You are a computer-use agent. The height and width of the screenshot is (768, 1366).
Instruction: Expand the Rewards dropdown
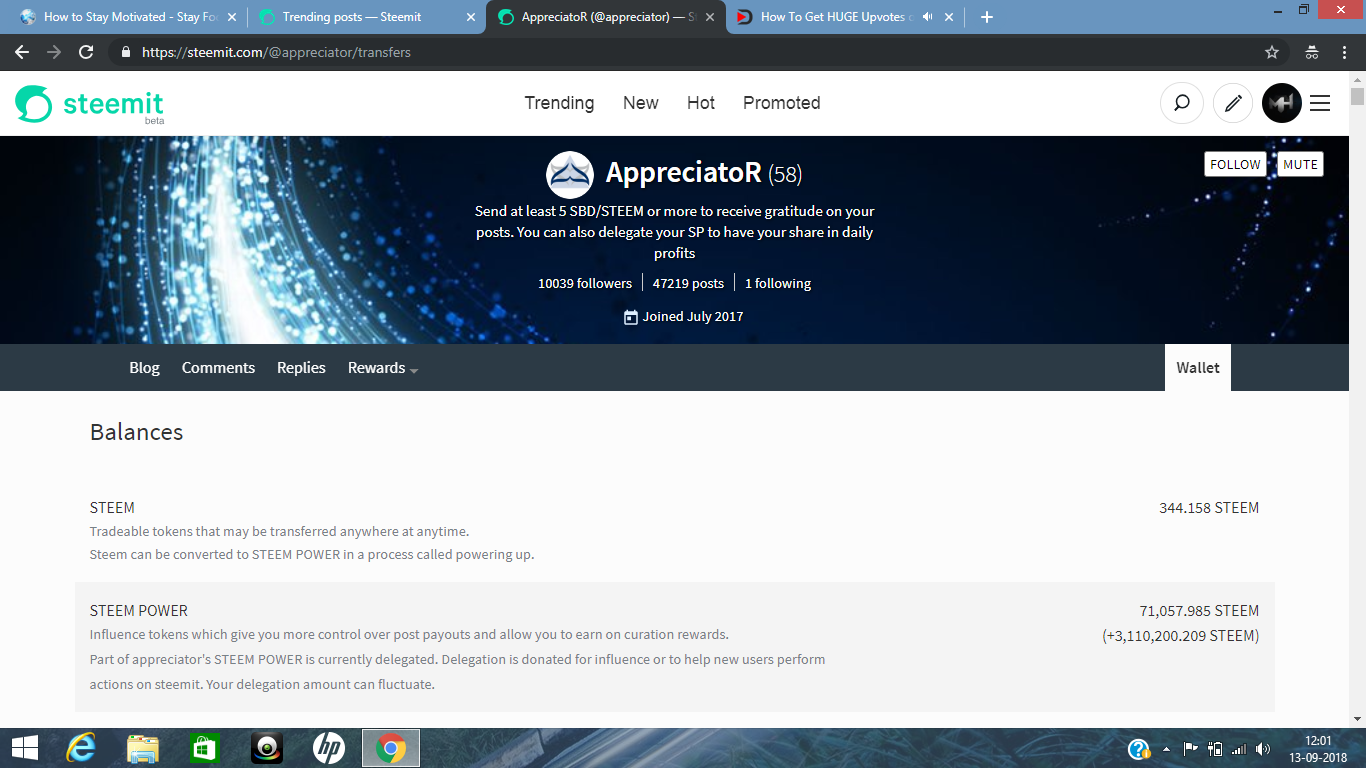tap(383, 368)
